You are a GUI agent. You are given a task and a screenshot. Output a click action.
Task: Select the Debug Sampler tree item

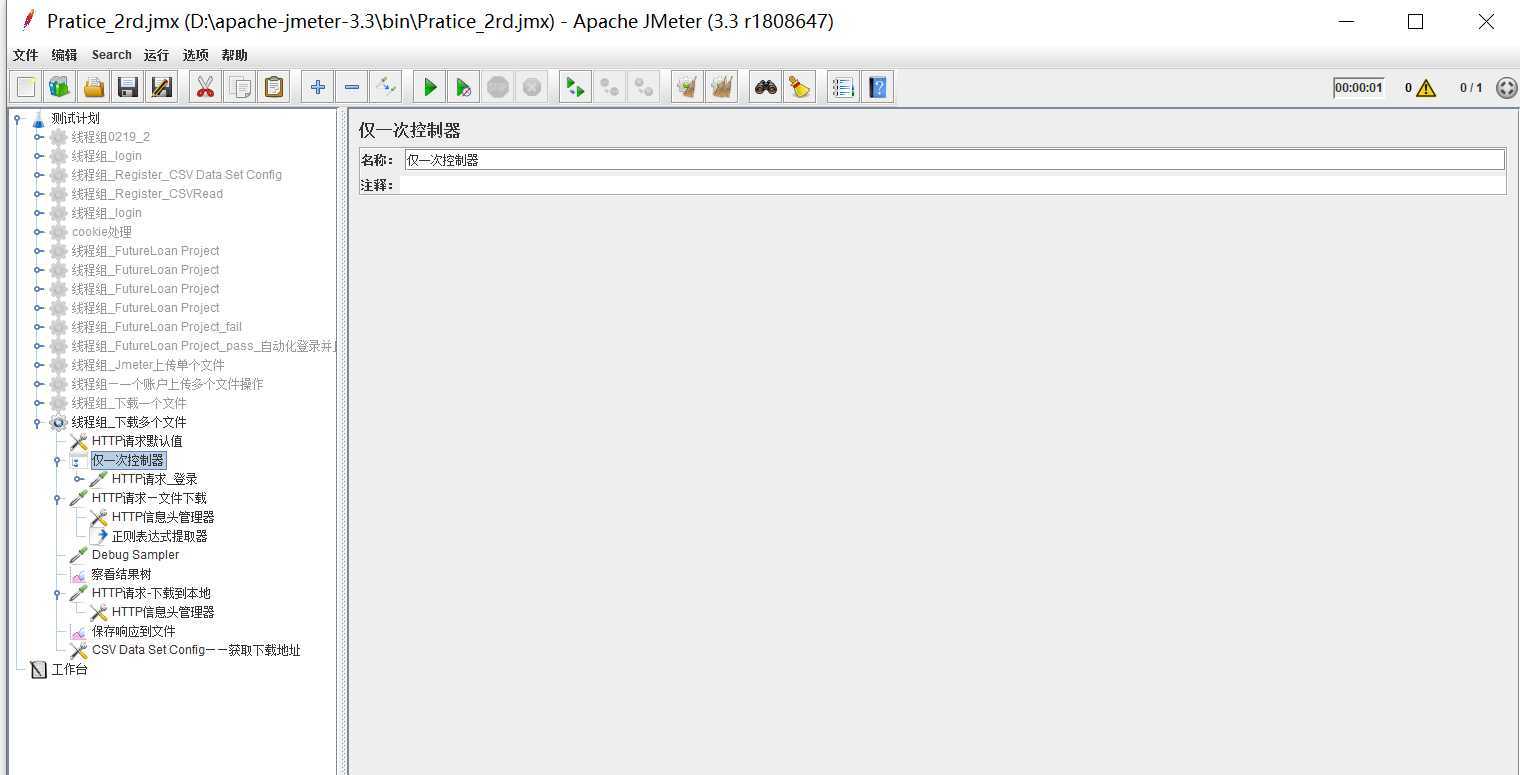coord(135,555)
